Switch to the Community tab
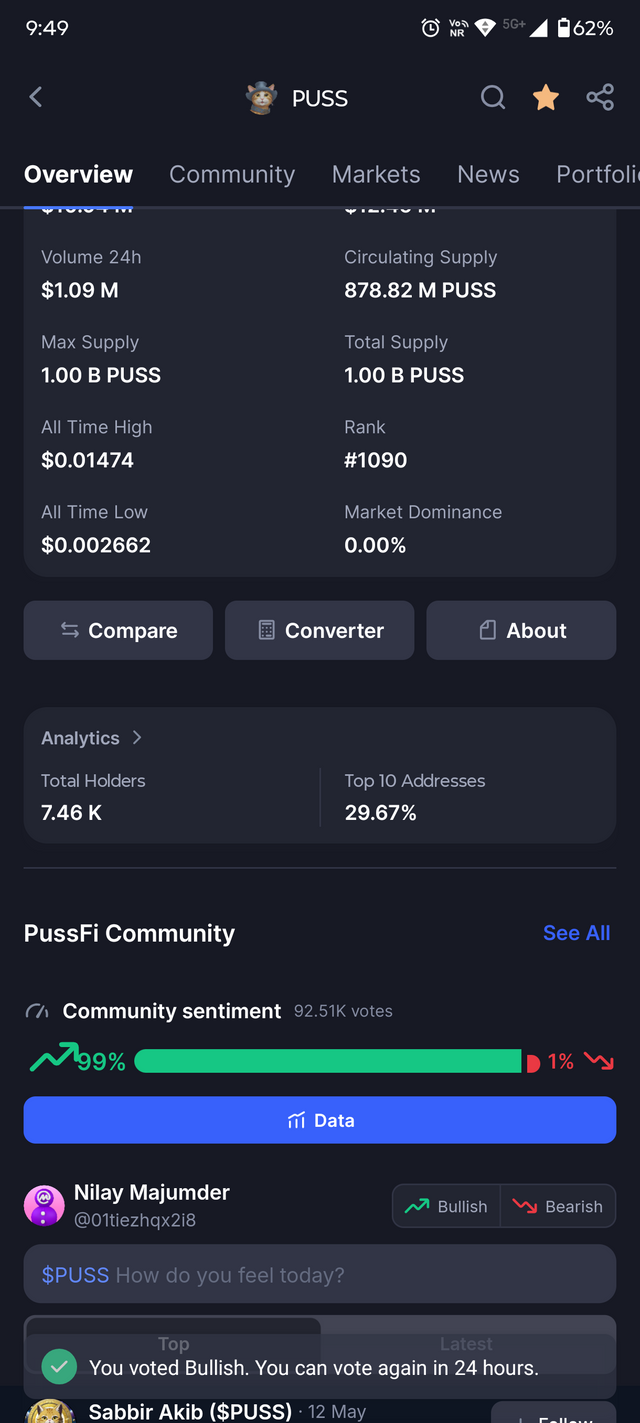Viewport: 640px width, 1423px height. pyautogui.click(x=232, y=174)
